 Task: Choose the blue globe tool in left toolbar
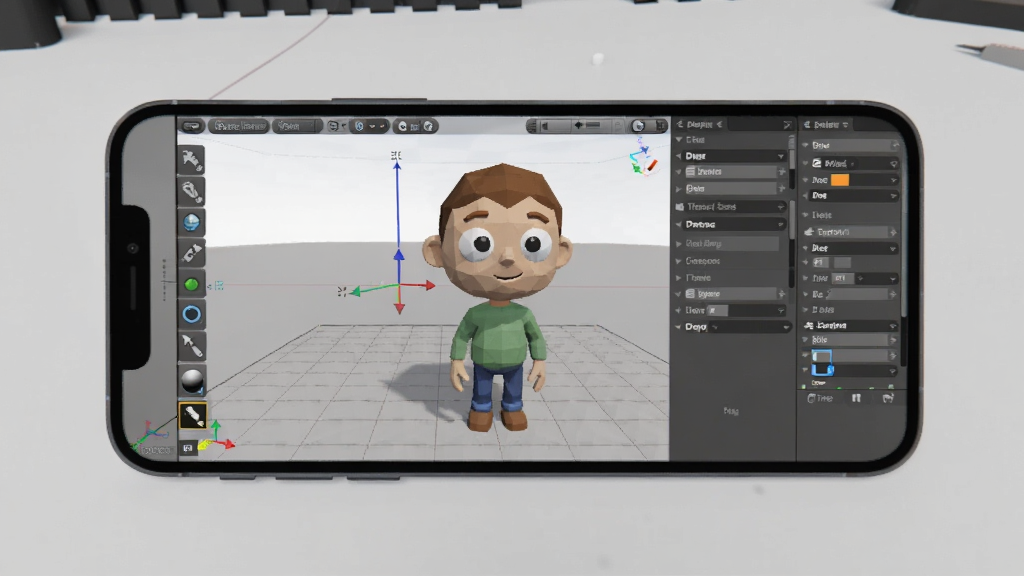pos(191,222)
